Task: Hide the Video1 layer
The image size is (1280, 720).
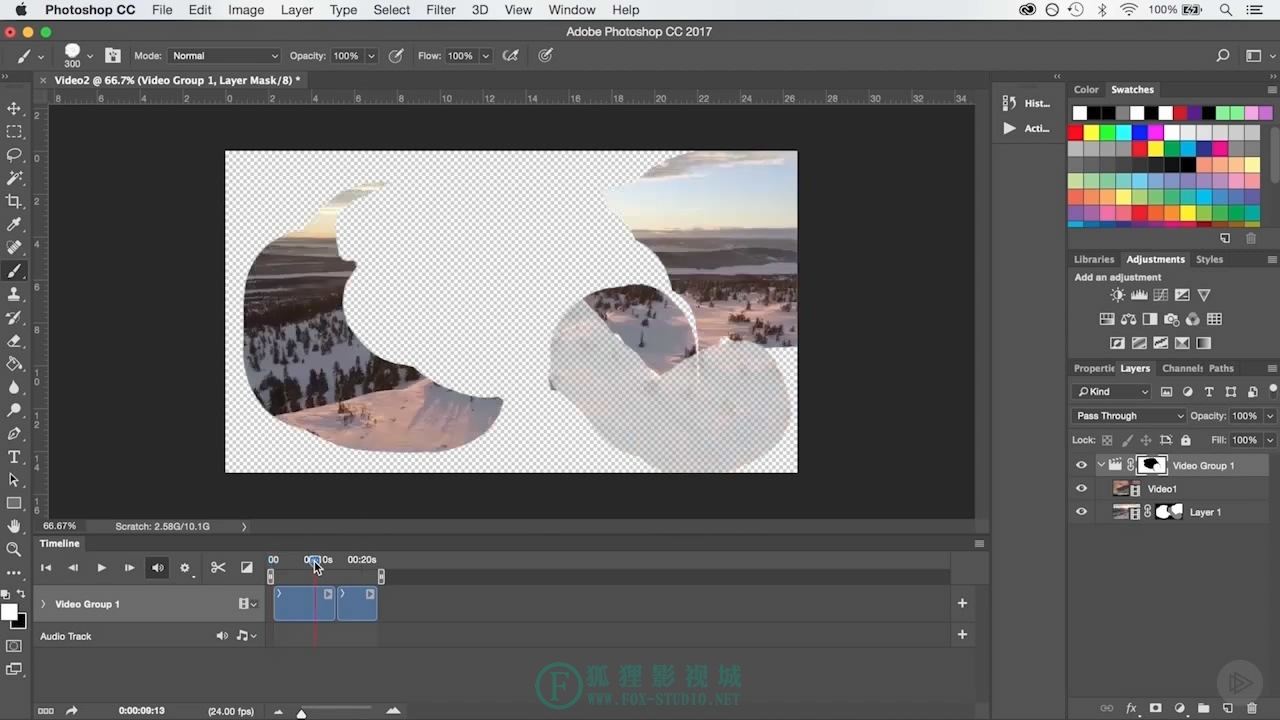Action: click(x=1081, y=489)
